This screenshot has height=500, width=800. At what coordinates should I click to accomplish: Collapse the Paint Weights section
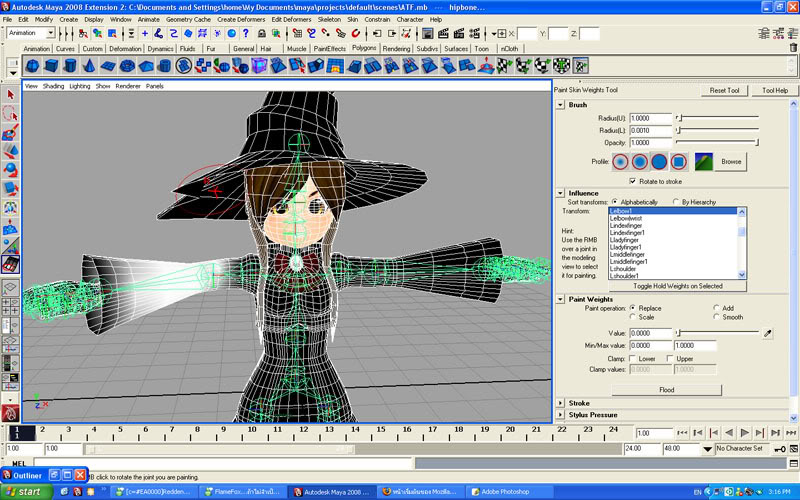(x=560, y=299)
